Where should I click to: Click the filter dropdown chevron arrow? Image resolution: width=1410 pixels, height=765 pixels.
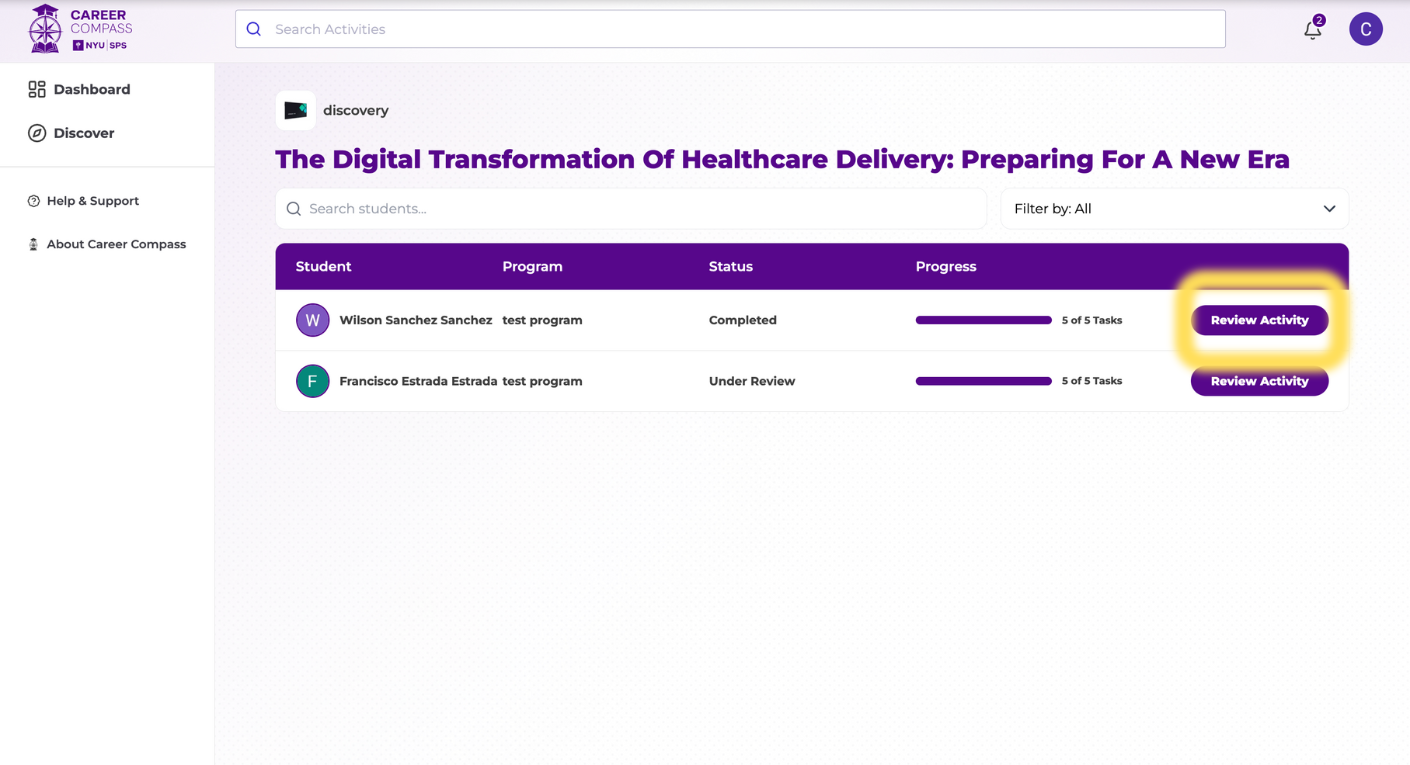(x=1329, y=209)
